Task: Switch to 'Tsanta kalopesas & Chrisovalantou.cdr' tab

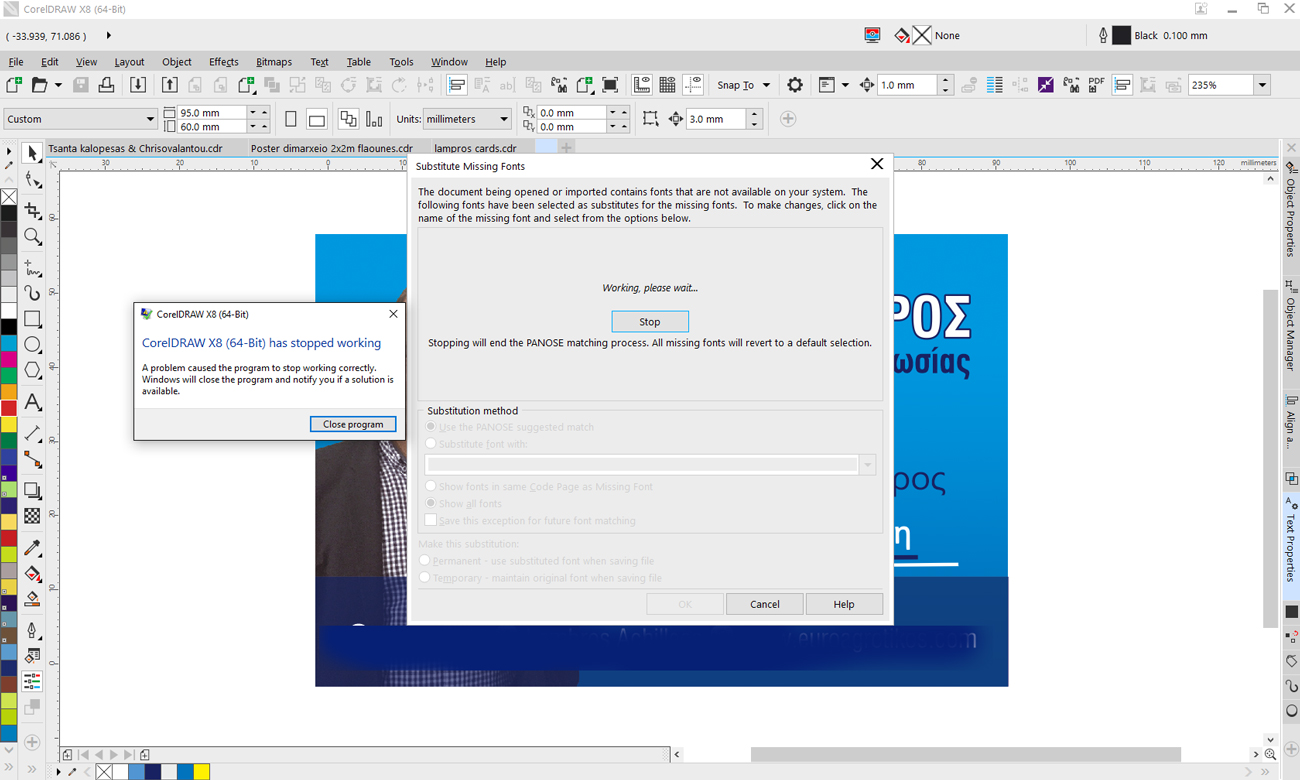Action: click(x=135, y=148)
